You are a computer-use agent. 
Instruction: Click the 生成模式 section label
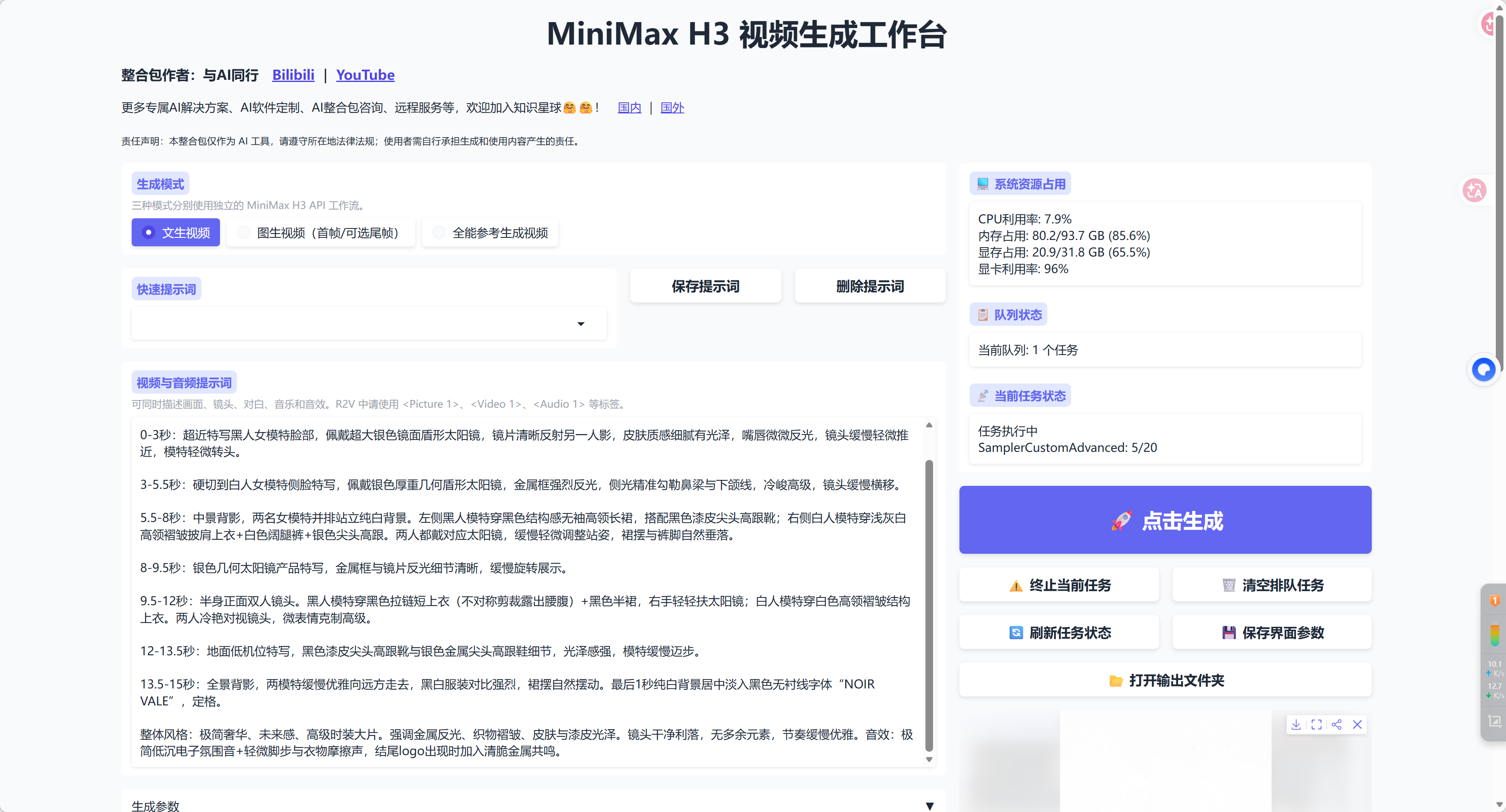click(160, 183)
